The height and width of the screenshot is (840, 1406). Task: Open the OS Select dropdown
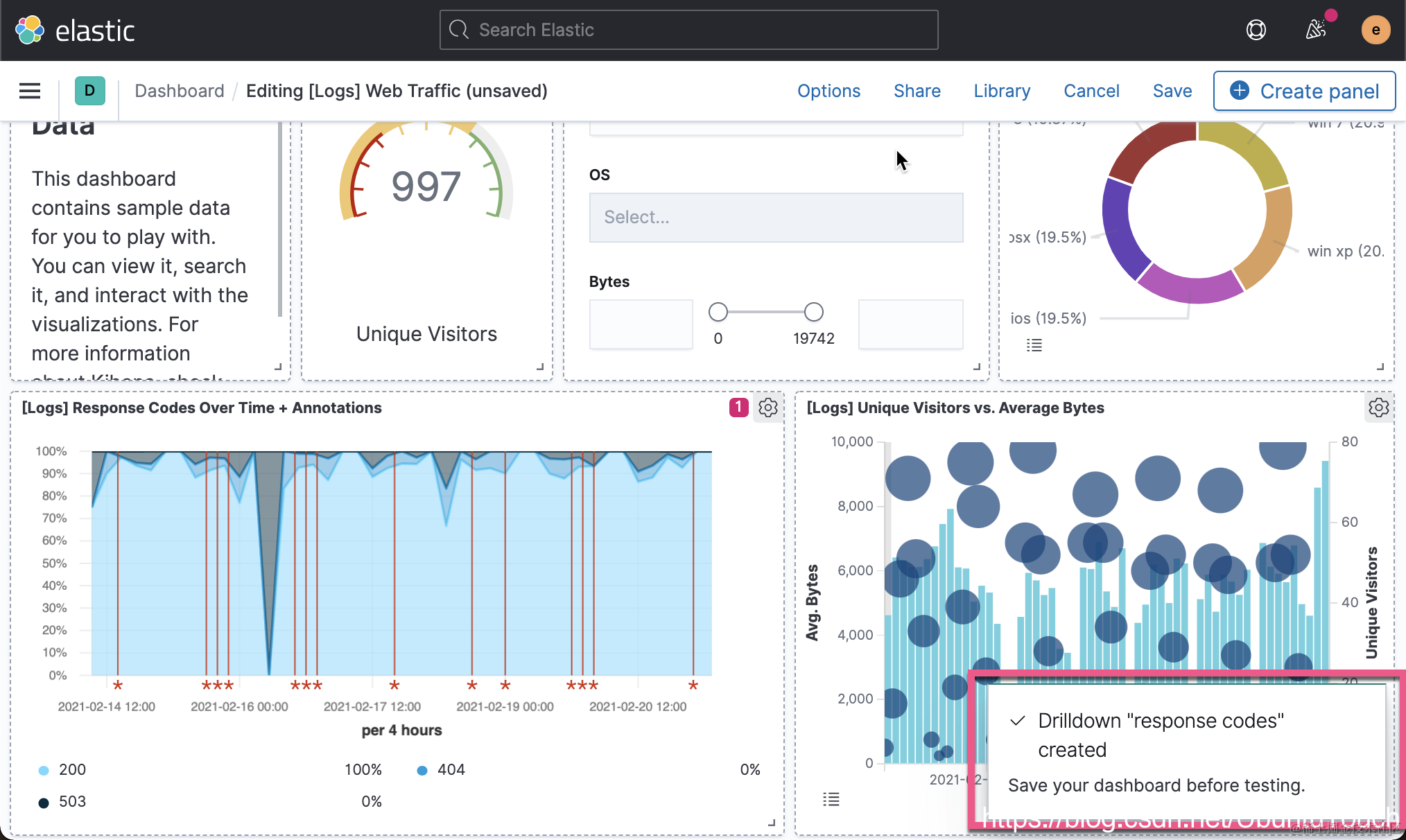[x=776, y=218]
